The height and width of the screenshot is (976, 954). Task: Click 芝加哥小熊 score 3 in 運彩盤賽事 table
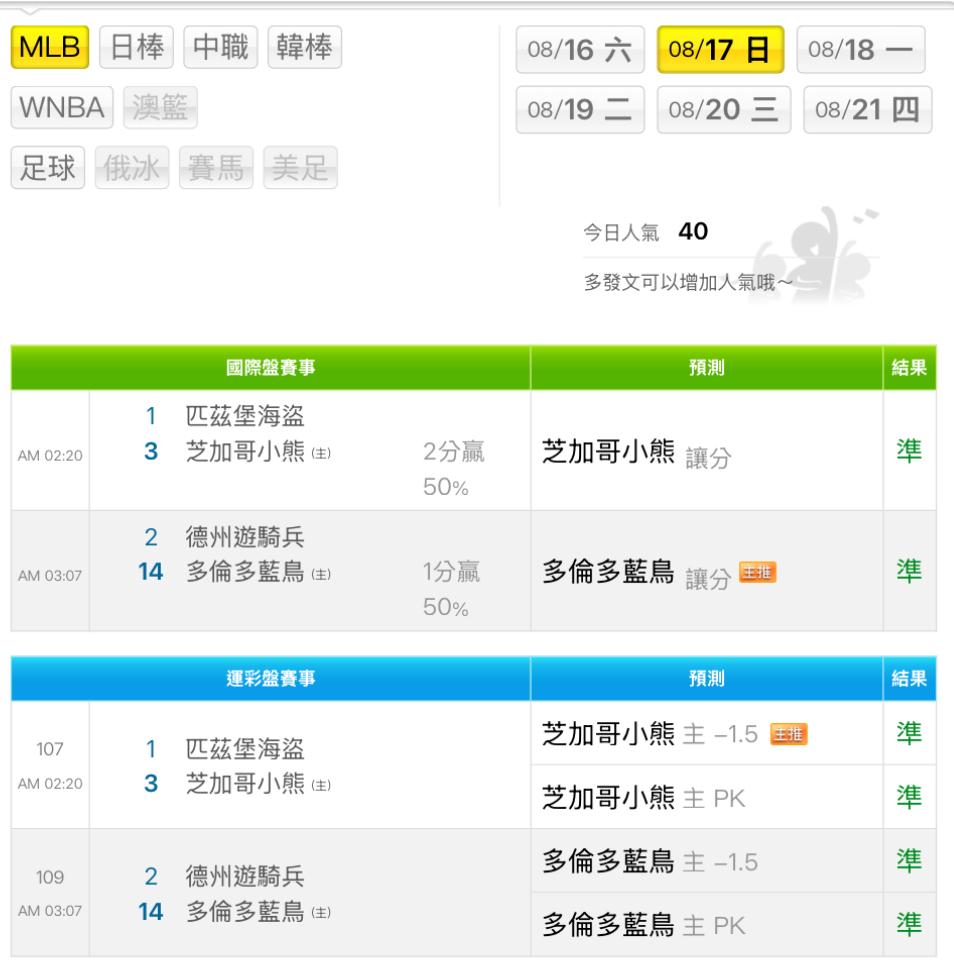pyautogui.click(x=151, y=784)
